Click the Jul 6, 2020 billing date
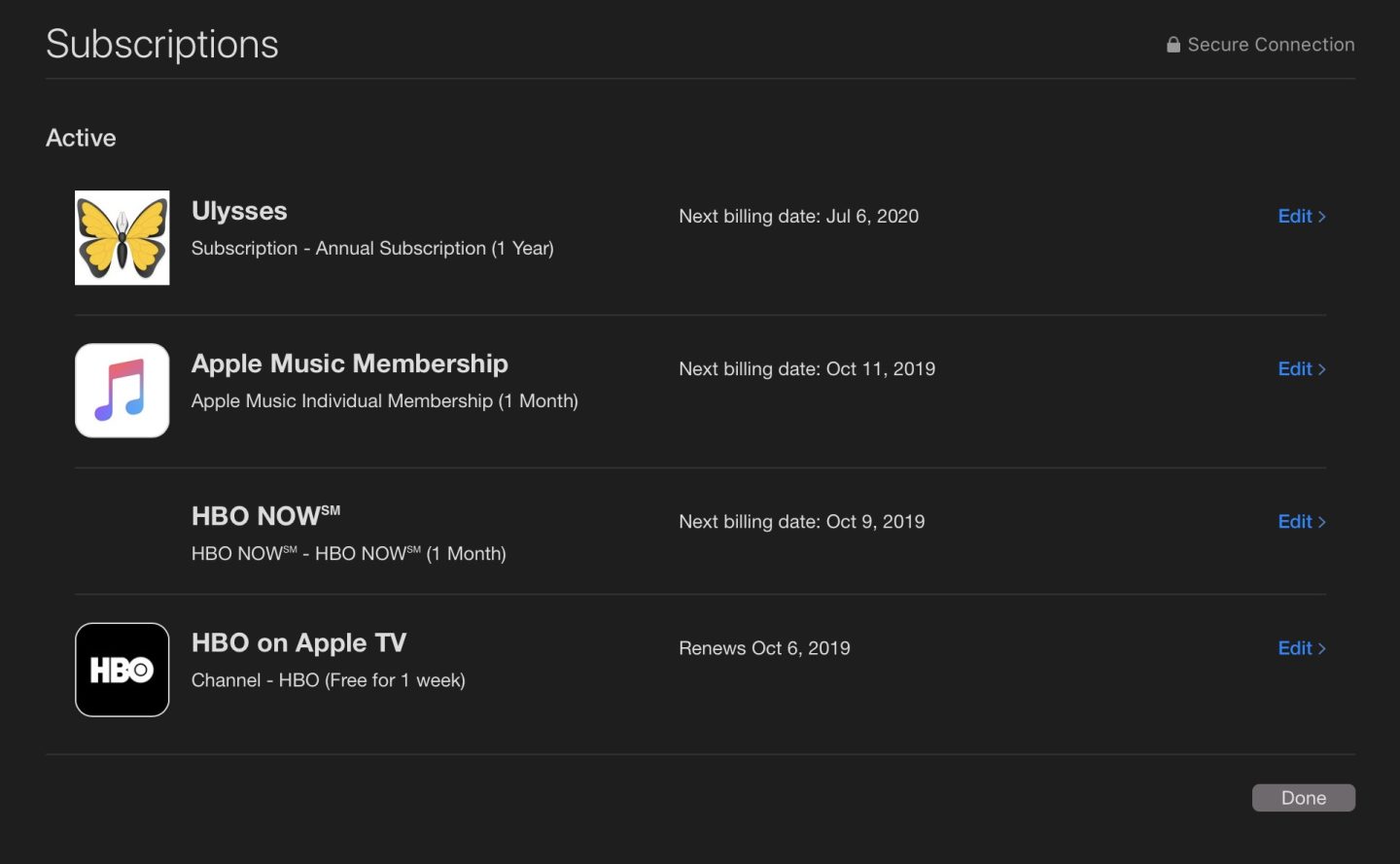1400x864 pixels. [x=871, y=216]
